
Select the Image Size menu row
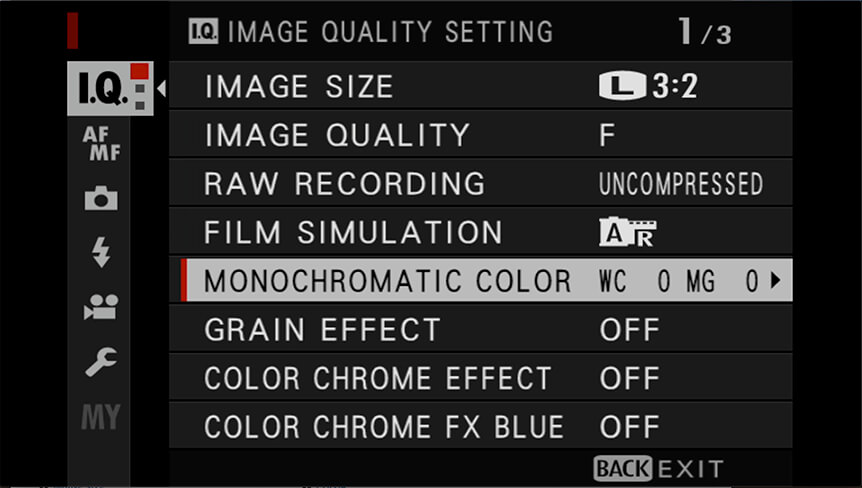click(480, 86)
